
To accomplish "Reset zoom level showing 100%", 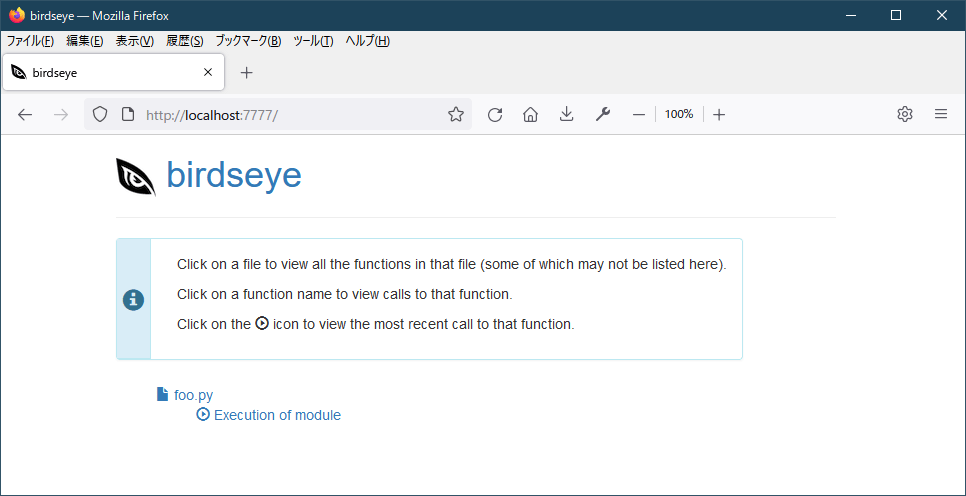I will click(x=679, y=114).
